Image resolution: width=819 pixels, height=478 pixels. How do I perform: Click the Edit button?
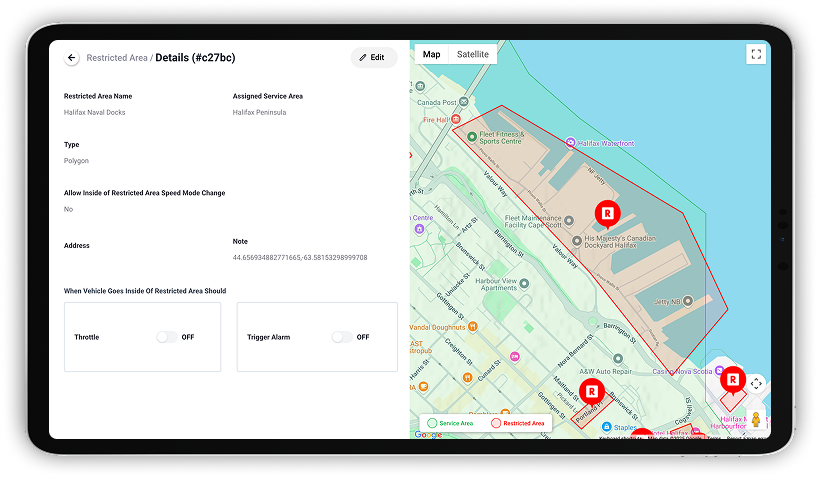(x=372, y=57)
